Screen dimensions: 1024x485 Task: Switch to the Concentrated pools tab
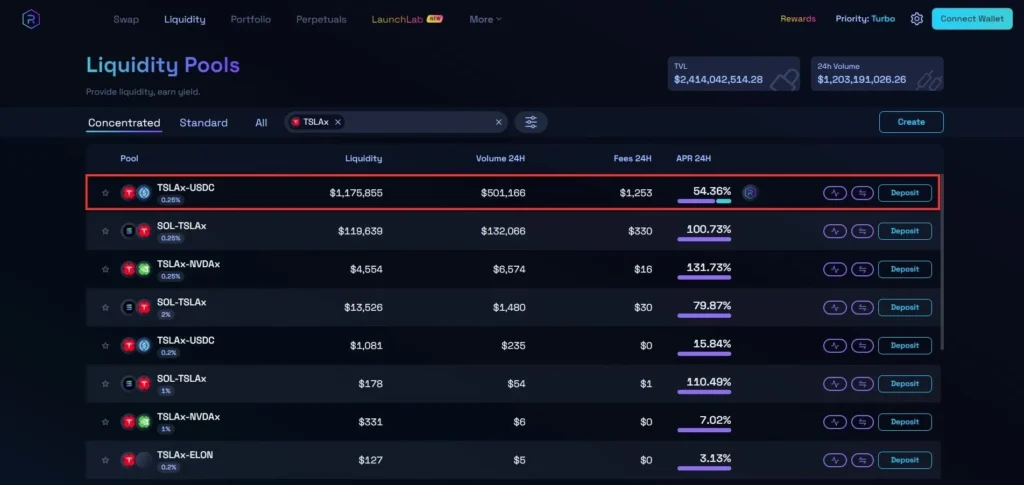[124, 123]
